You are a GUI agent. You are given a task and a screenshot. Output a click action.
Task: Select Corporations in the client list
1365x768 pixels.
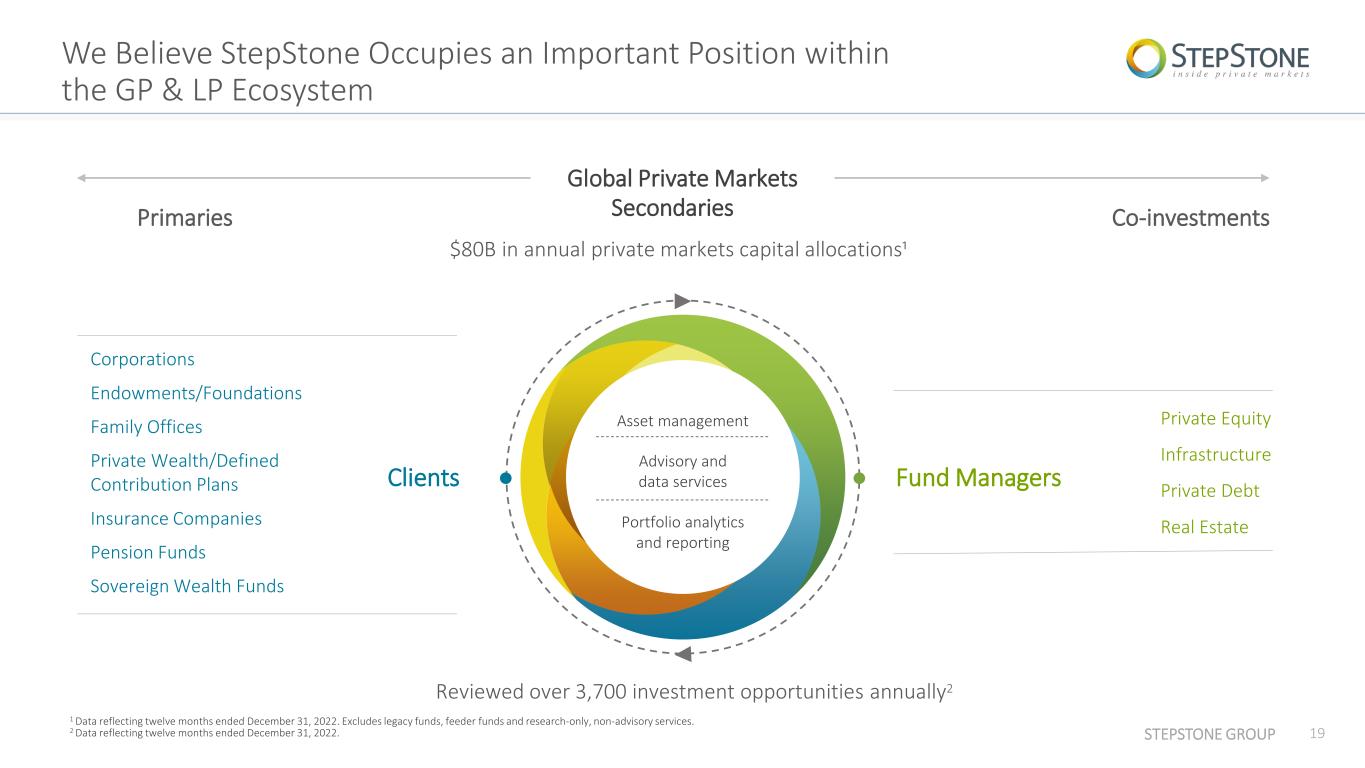tap(143, 359)
